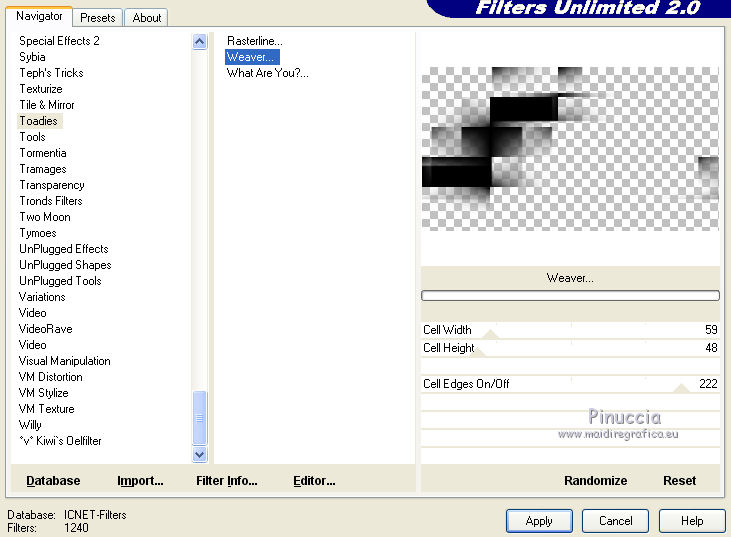Select the Toadies category
Screen dimensions: 731x537
[39, 121]
